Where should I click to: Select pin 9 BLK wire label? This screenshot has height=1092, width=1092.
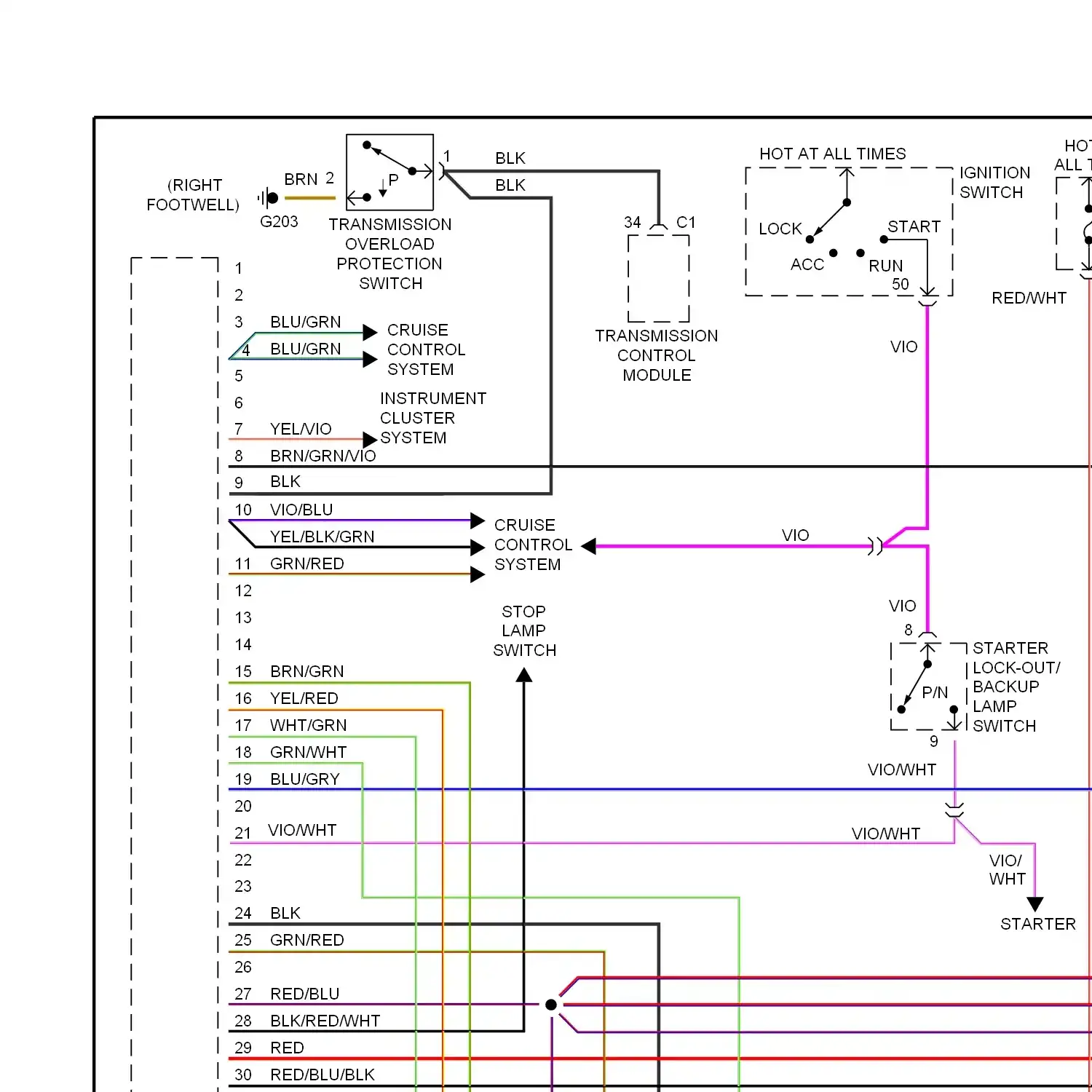285,481
